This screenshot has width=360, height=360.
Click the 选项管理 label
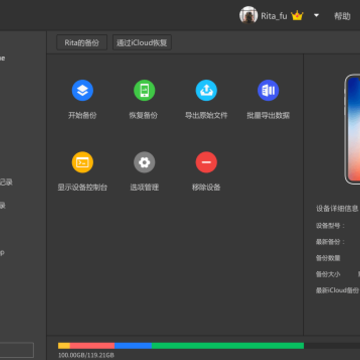(x=144, y=187)
